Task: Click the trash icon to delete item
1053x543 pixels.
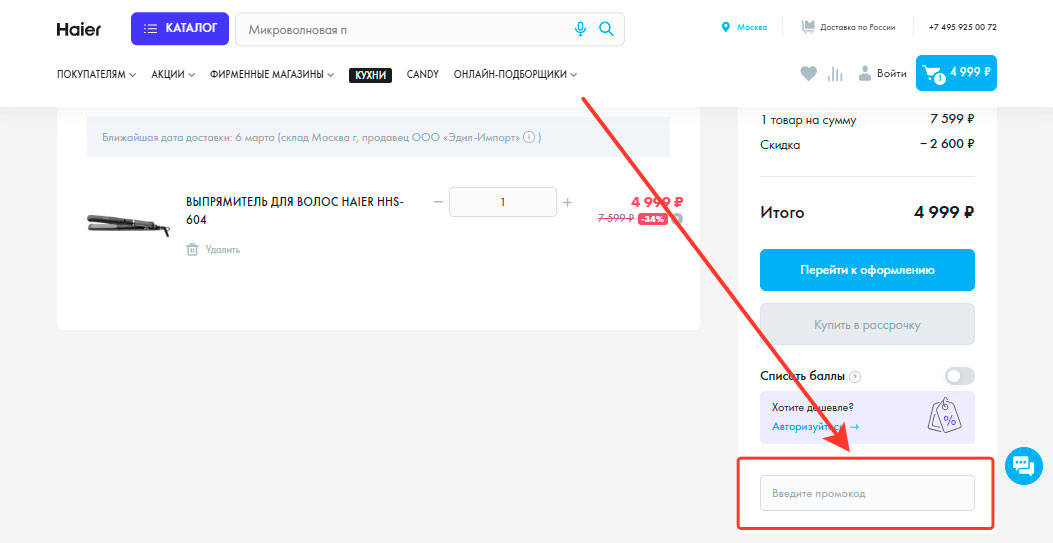Action: tap(192, 249)
